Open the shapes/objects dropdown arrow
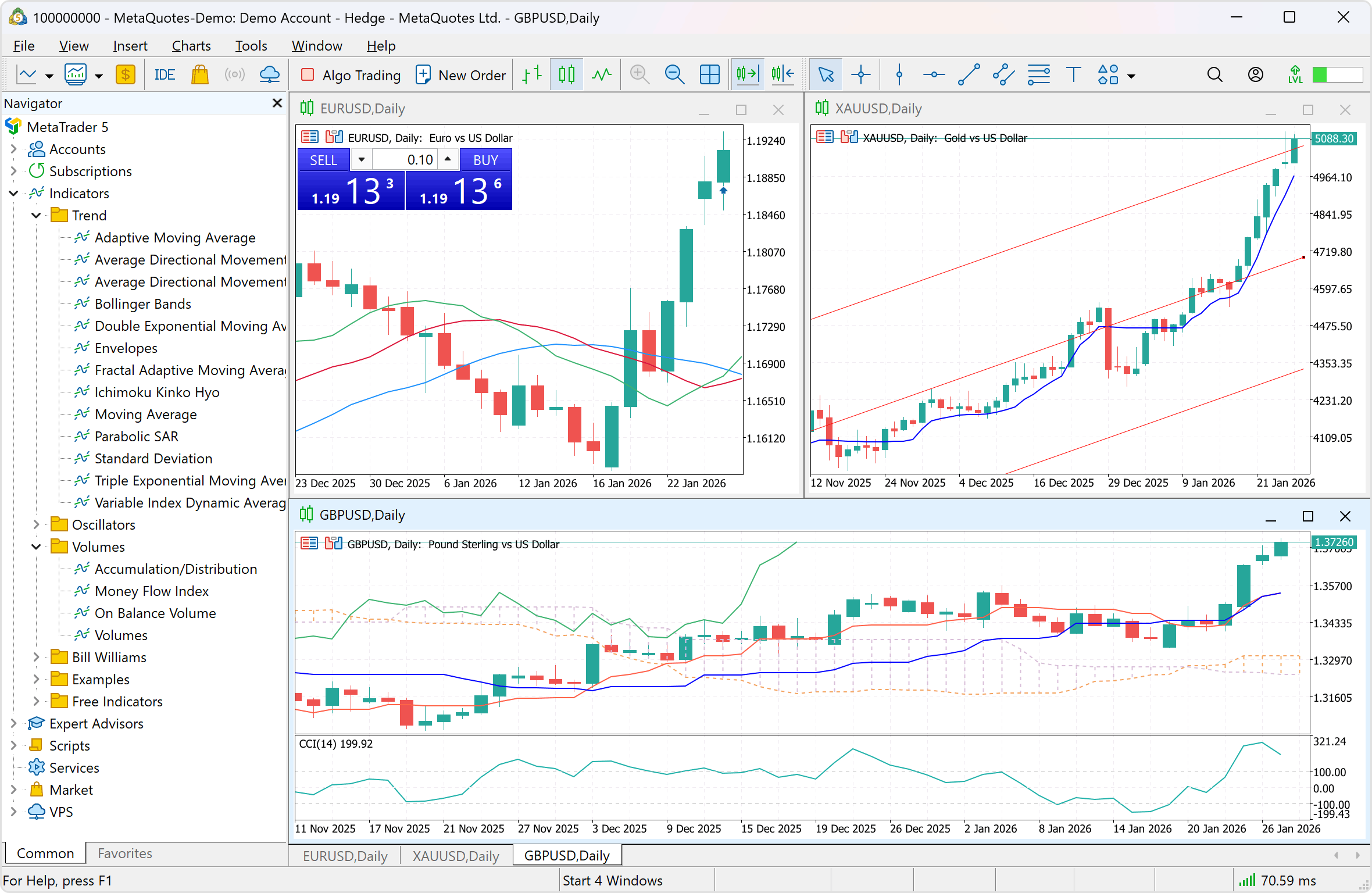This screenshot has width=1372, height=893. pos(1131,76)
